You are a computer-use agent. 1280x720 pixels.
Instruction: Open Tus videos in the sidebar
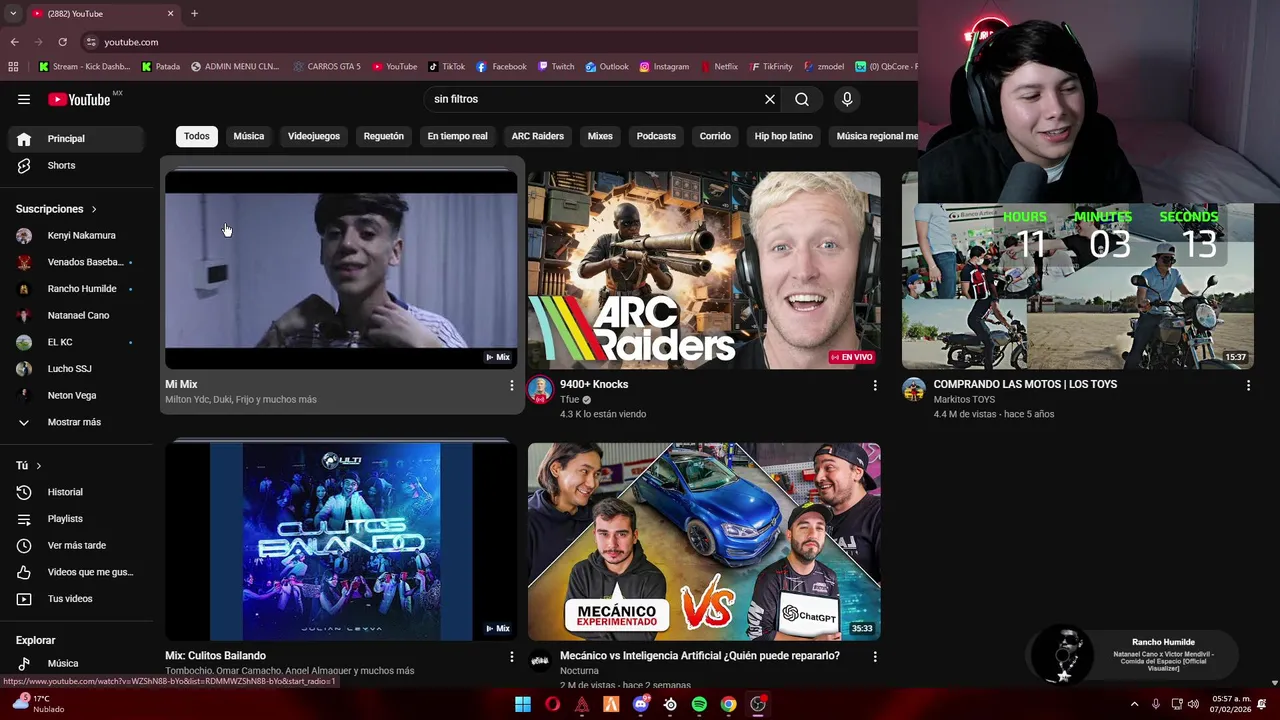pyautogui.click(x=76, y=599)
